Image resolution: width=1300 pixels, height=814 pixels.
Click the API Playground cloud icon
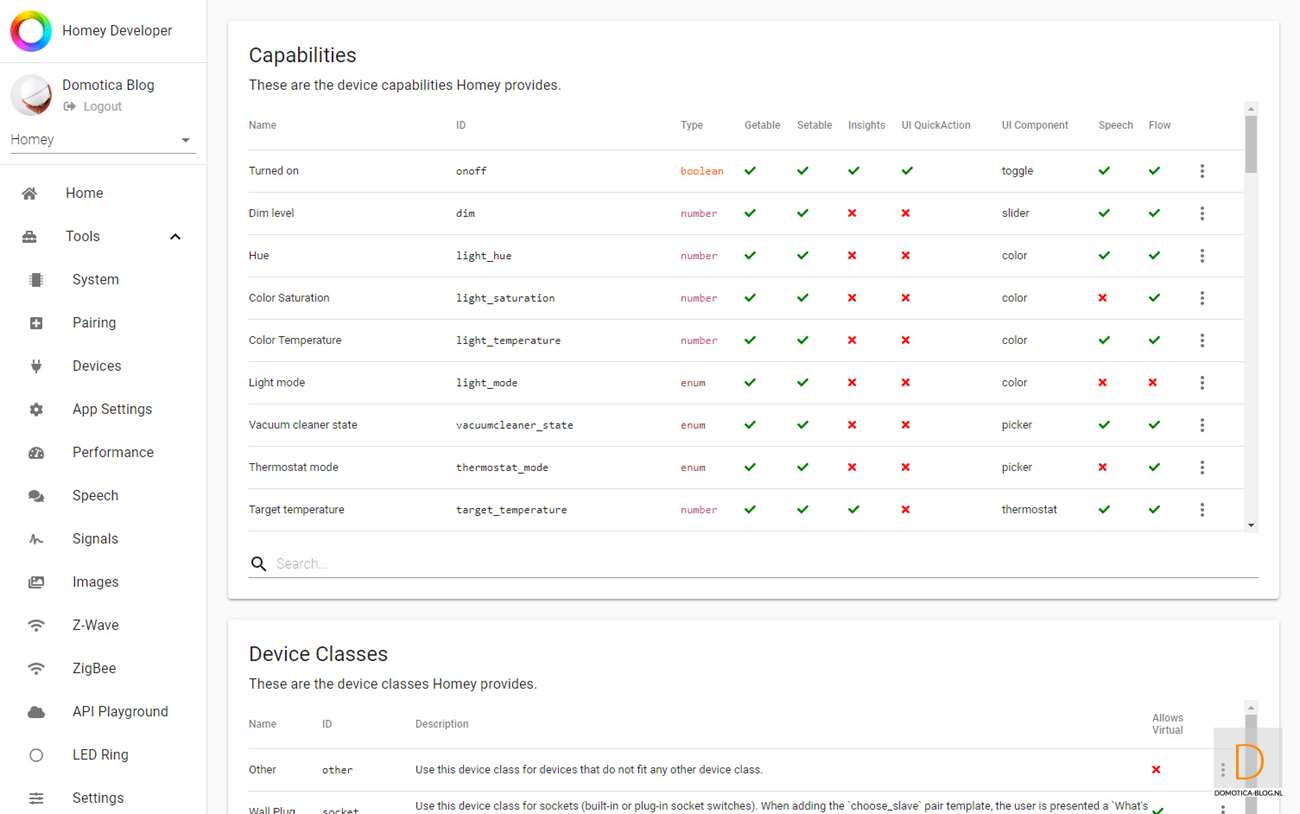(36, 712)
